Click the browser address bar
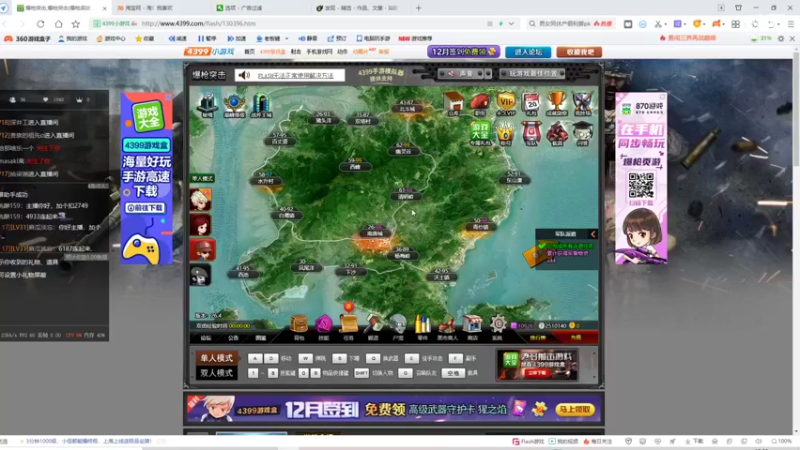The width and height of the screenshot is (800, 450). click(306, 23)
